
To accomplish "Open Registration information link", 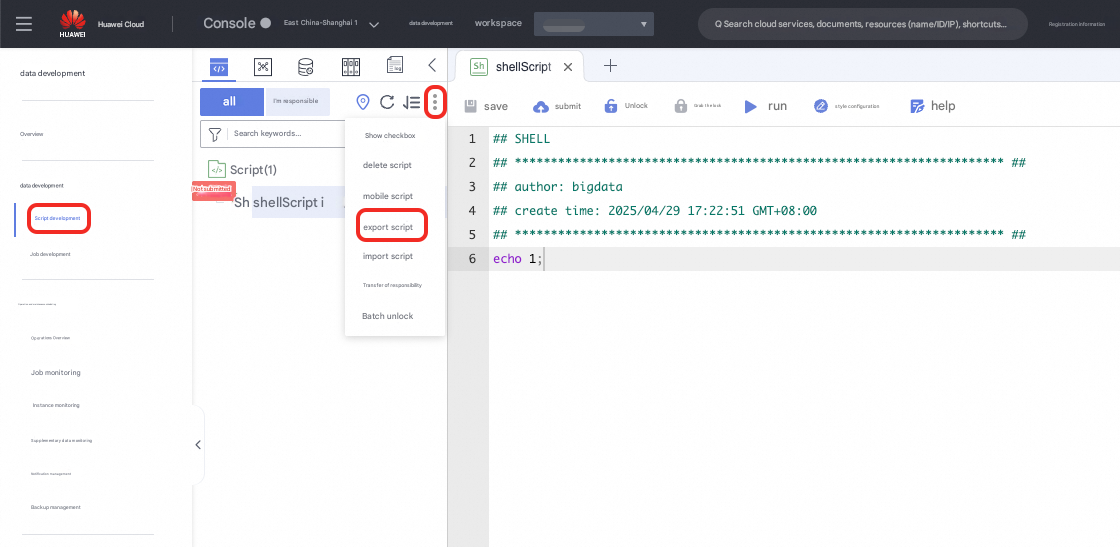I will 1076,24.
